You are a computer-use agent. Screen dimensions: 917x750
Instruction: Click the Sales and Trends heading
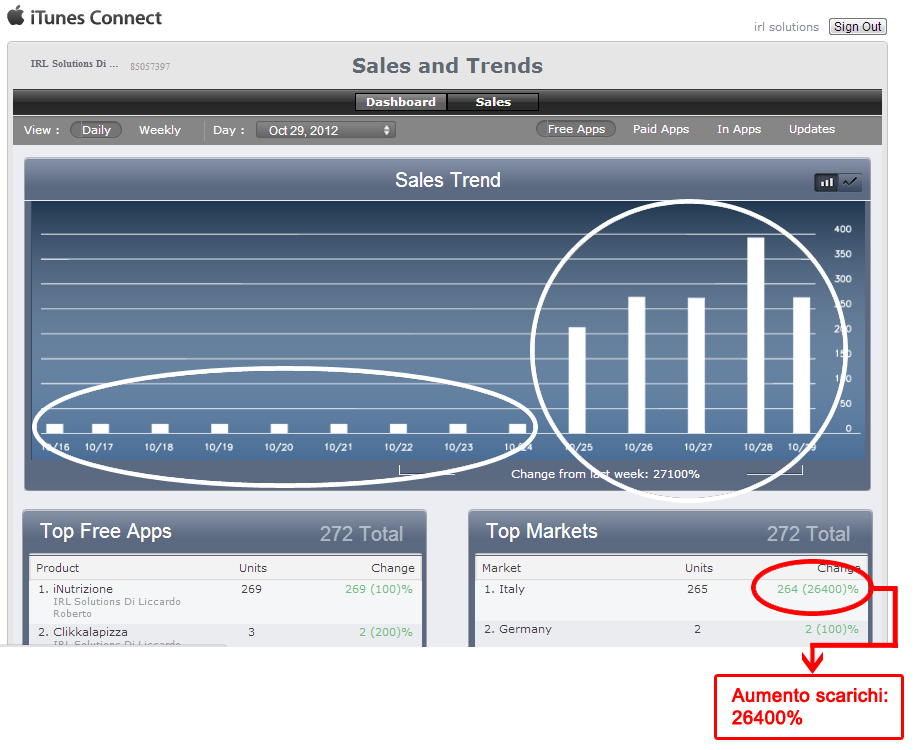[447, 66]
